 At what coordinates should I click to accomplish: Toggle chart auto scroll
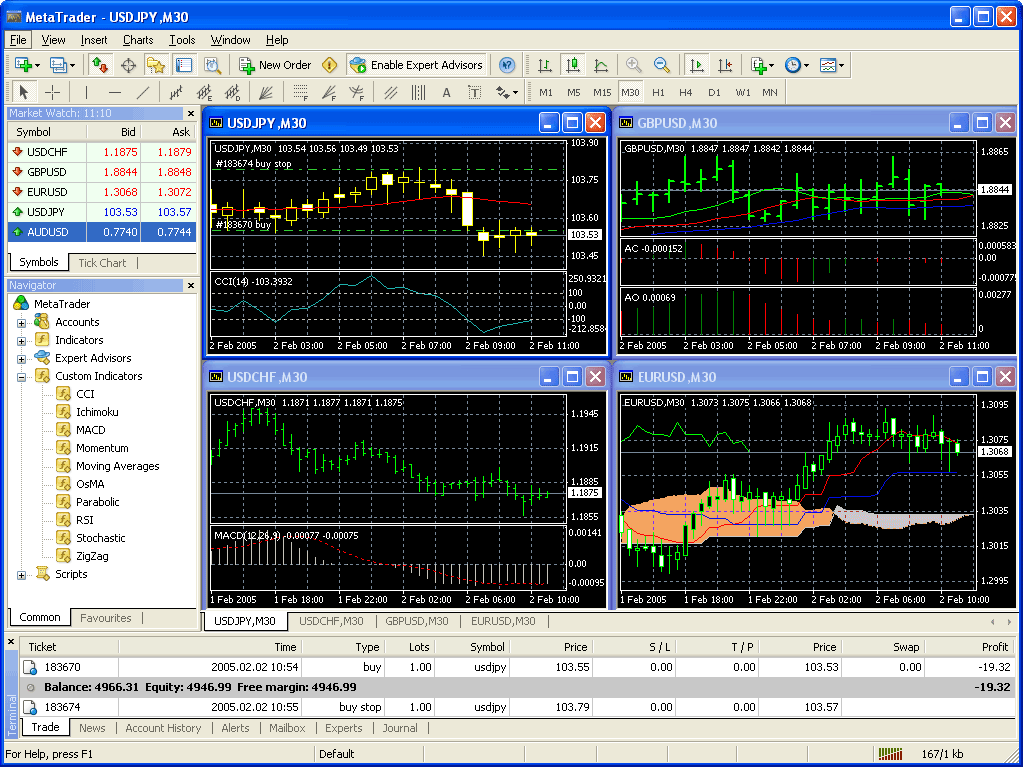[699, 65]
